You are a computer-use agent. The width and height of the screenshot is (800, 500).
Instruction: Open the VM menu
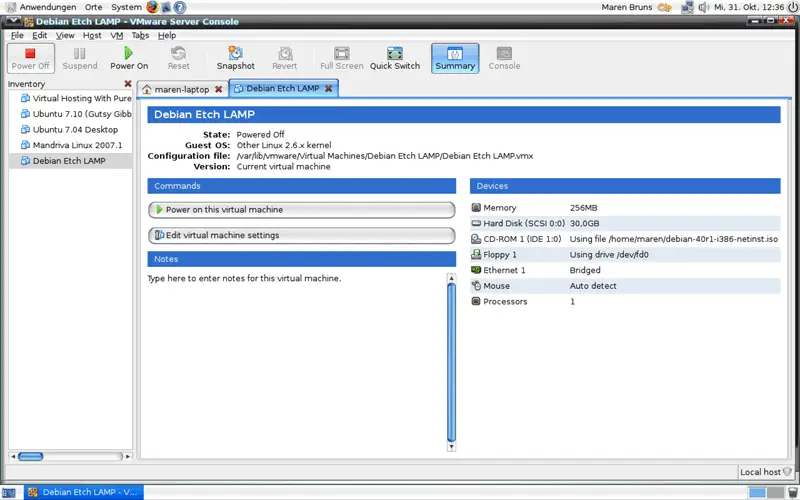117,35
